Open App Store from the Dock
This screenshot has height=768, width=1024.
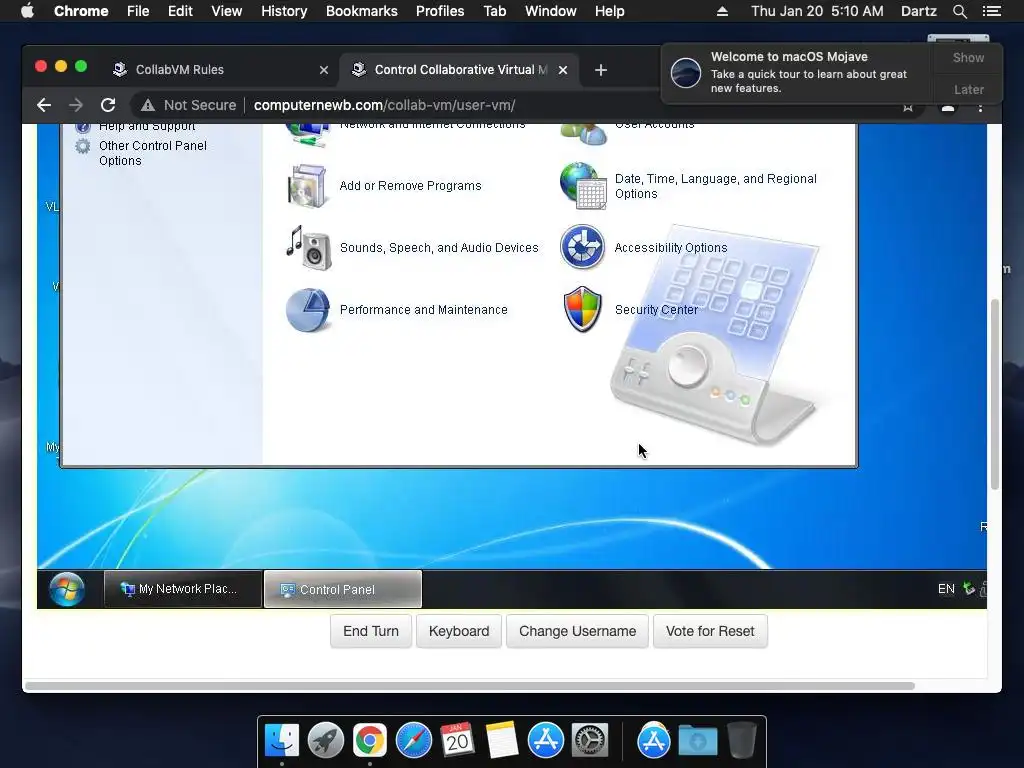(545, 741)
